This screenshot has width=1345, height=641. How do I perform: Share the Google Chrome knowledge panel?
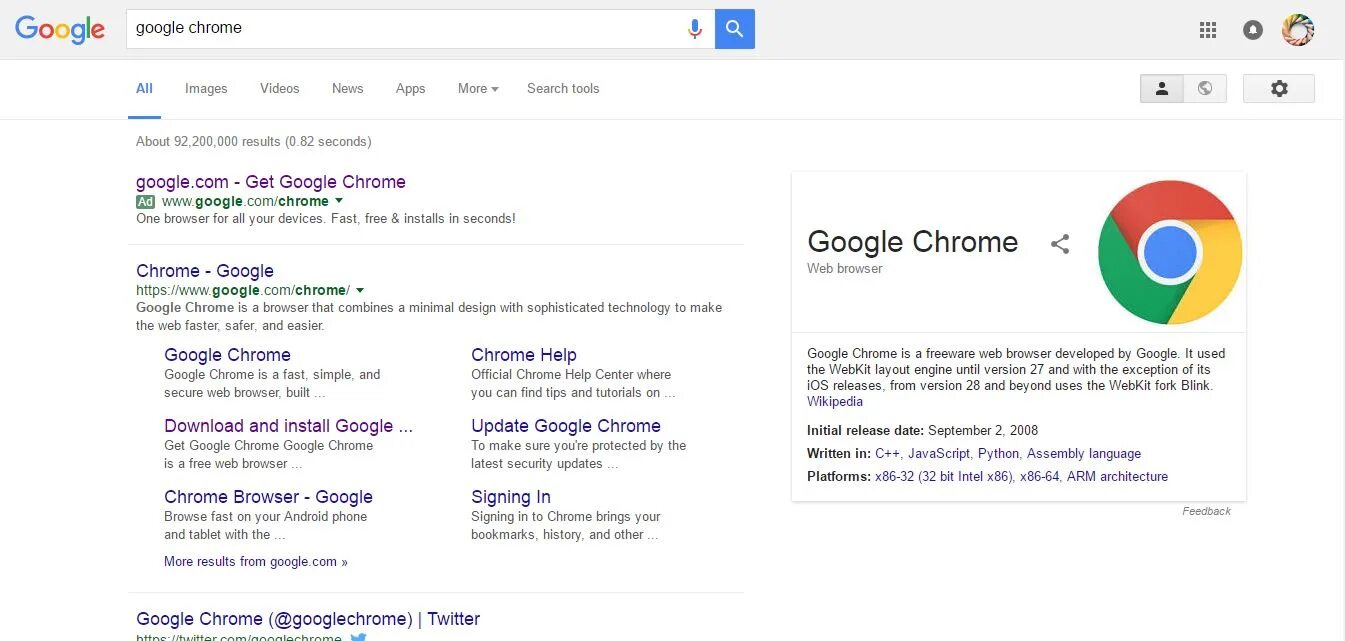tap(1060, 243)
